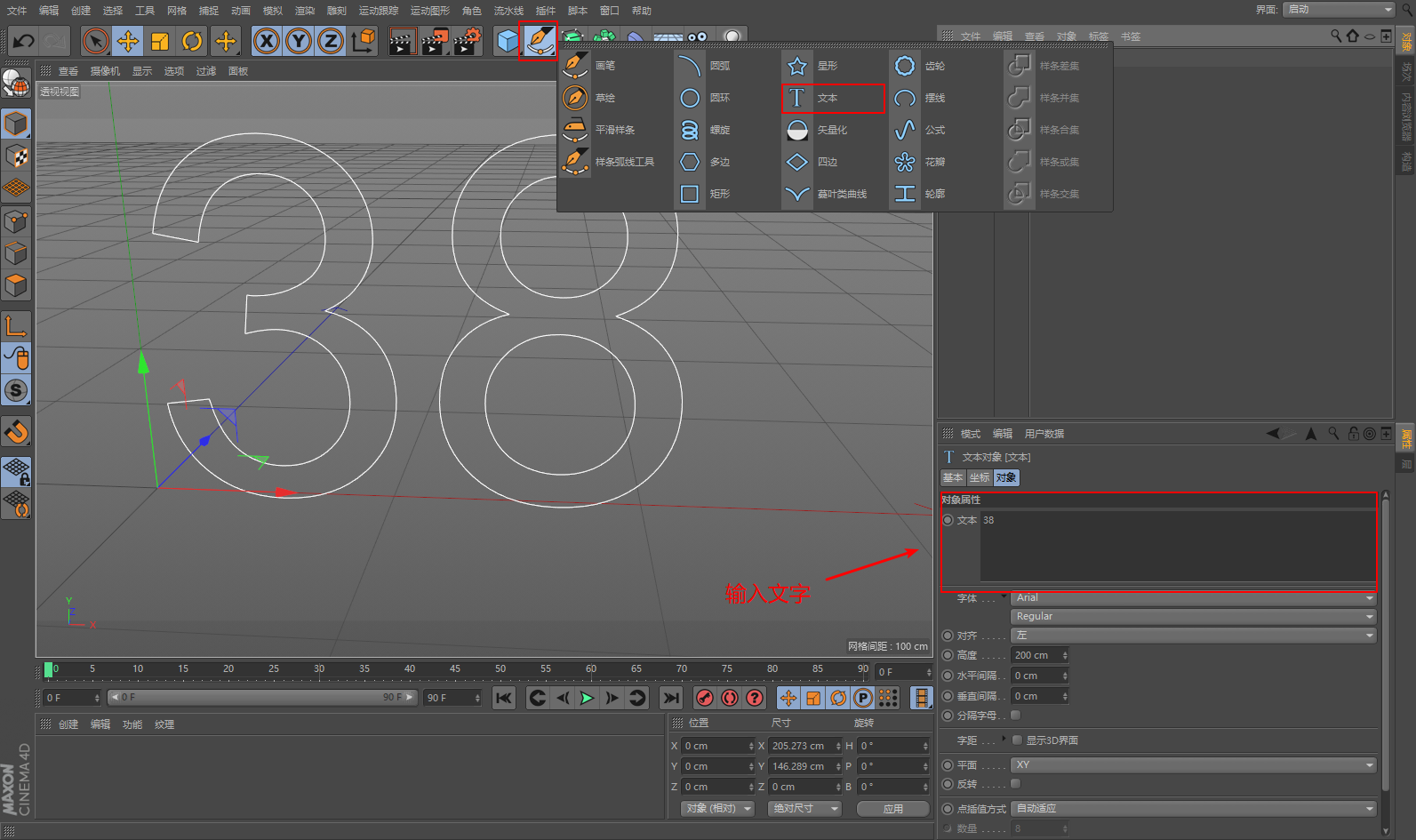Image resolution: width=1416 pixels, height=840 pixels.
Task: Click the 高度 200 cm field
Action: point(1039,655)
